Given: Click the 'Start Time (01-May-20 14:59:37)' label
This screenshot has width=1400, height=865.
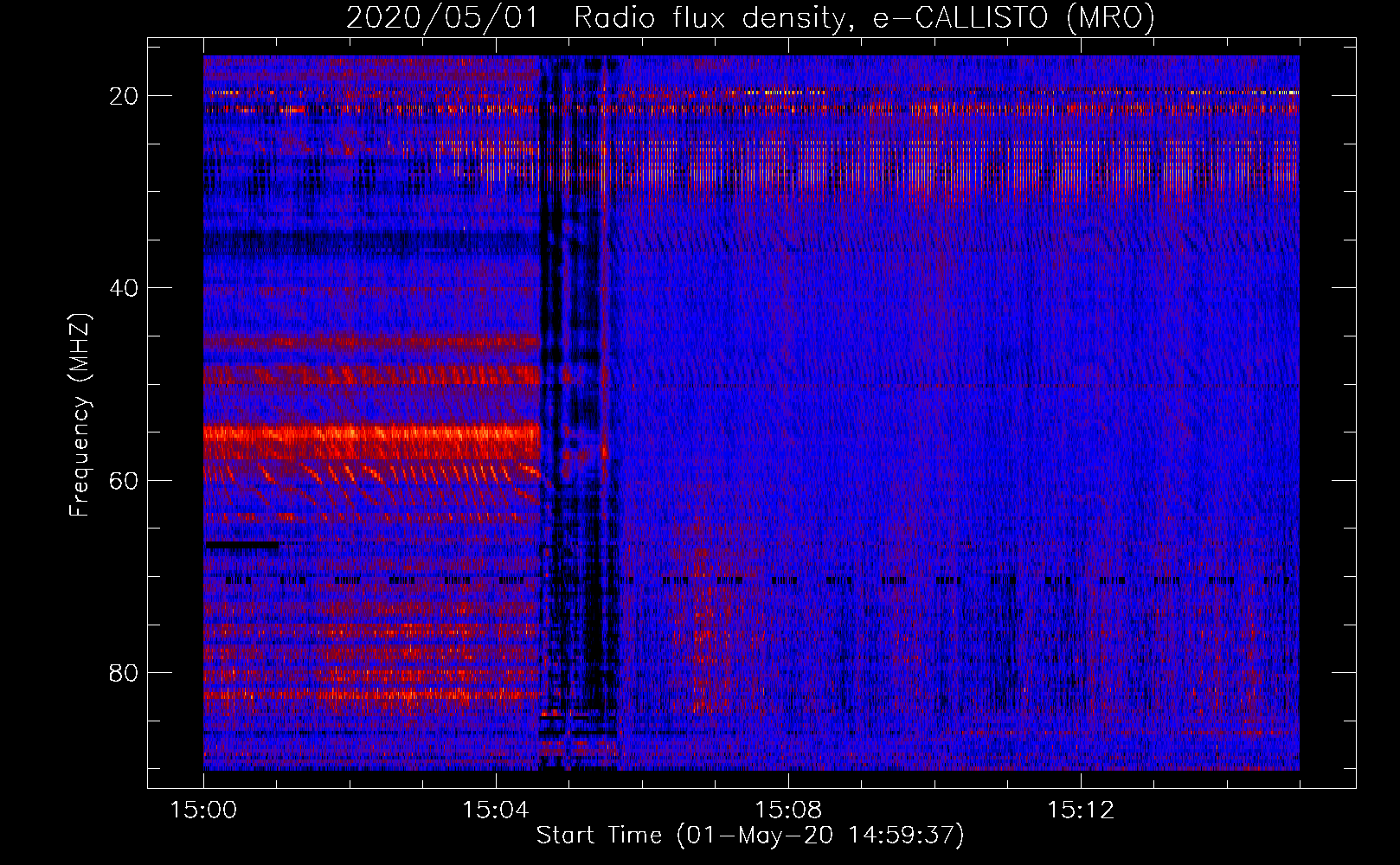Looking at the screenshot, I should pyautogui.click(x=750, y=836).
